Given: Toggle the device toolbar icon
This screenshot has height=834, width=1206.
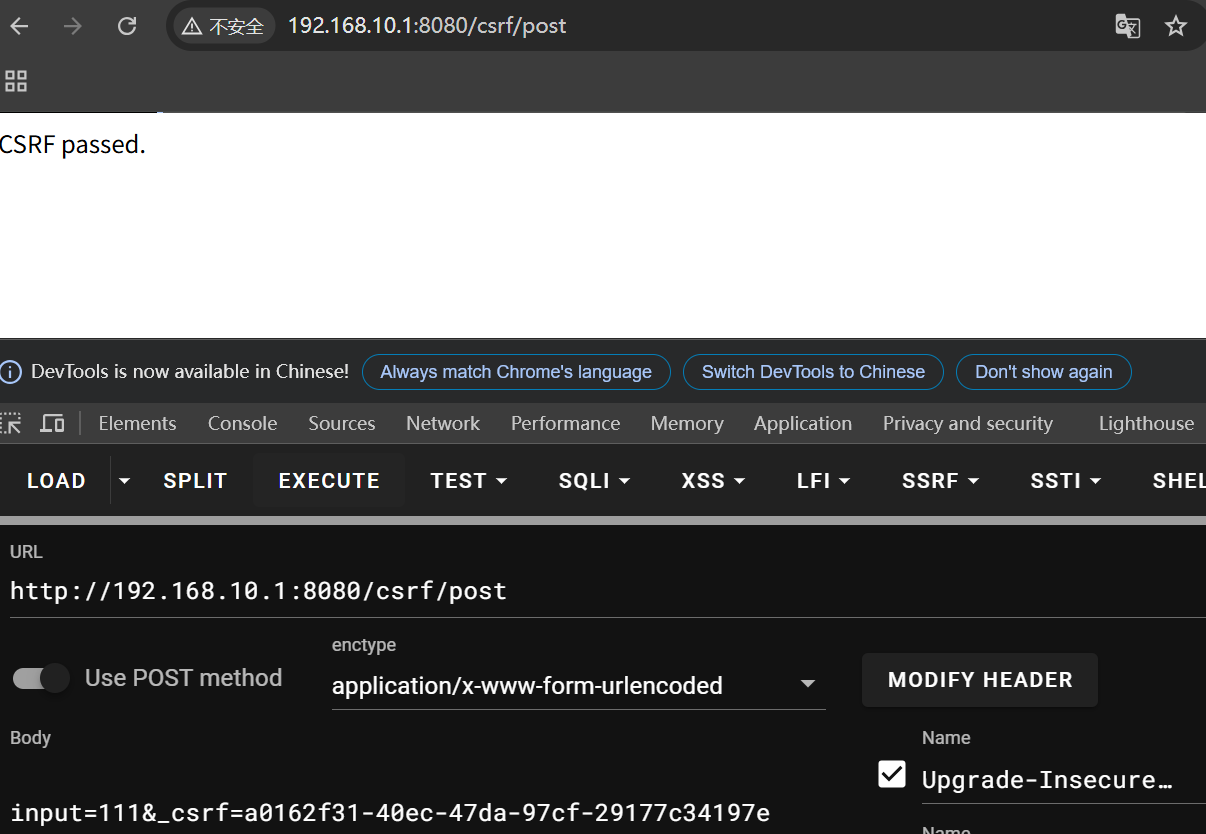Looking at the screenshot, I should tap(52, 423).
